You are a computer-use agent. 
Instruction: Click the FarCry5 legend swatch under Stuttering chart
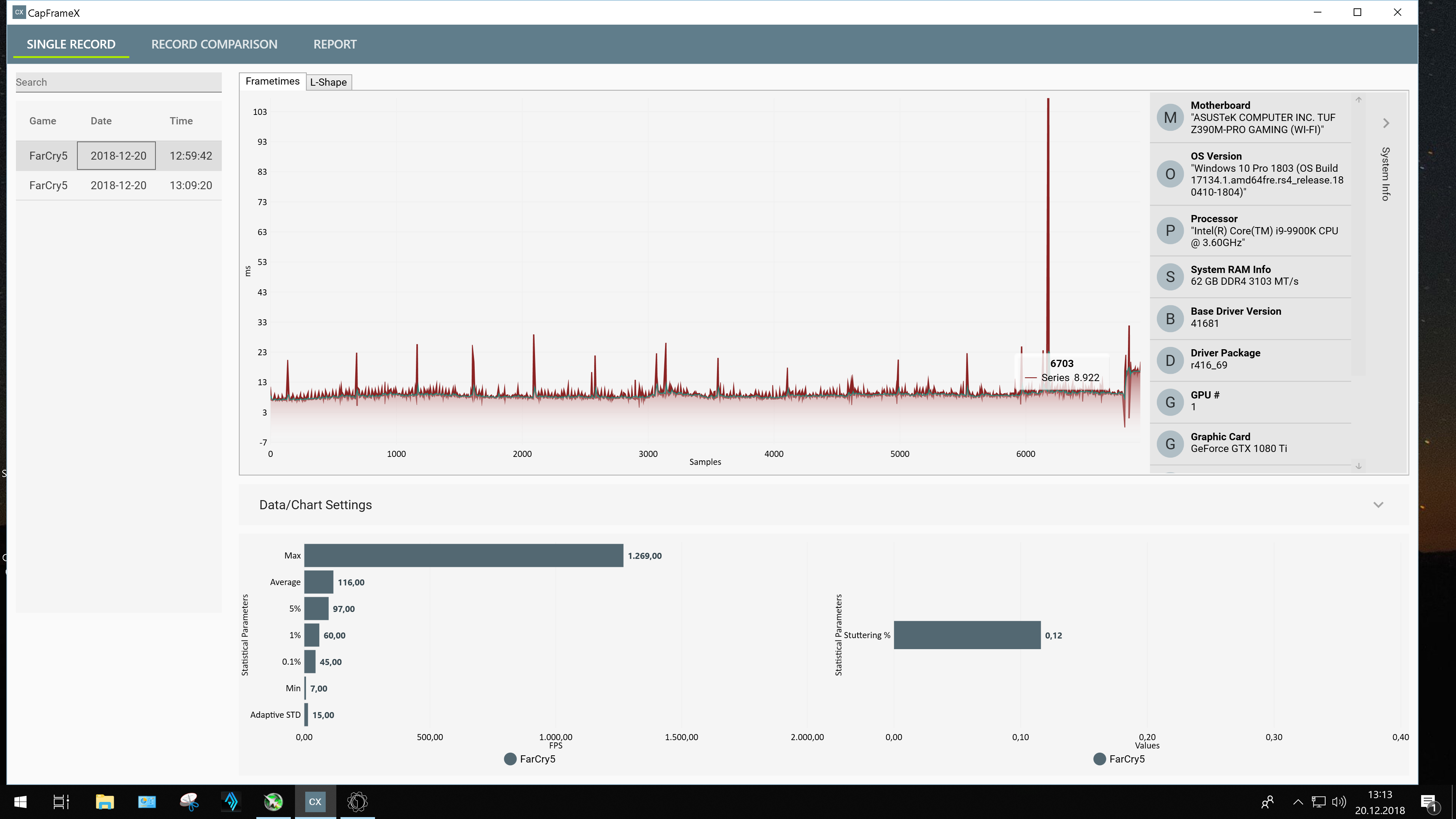click(1099, 759)
